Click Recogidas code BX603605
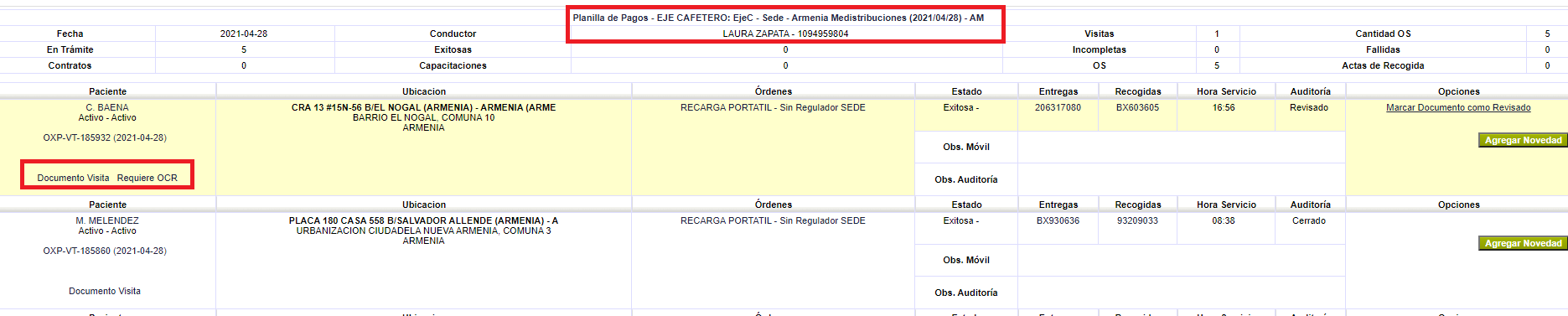 (1137, 107)
